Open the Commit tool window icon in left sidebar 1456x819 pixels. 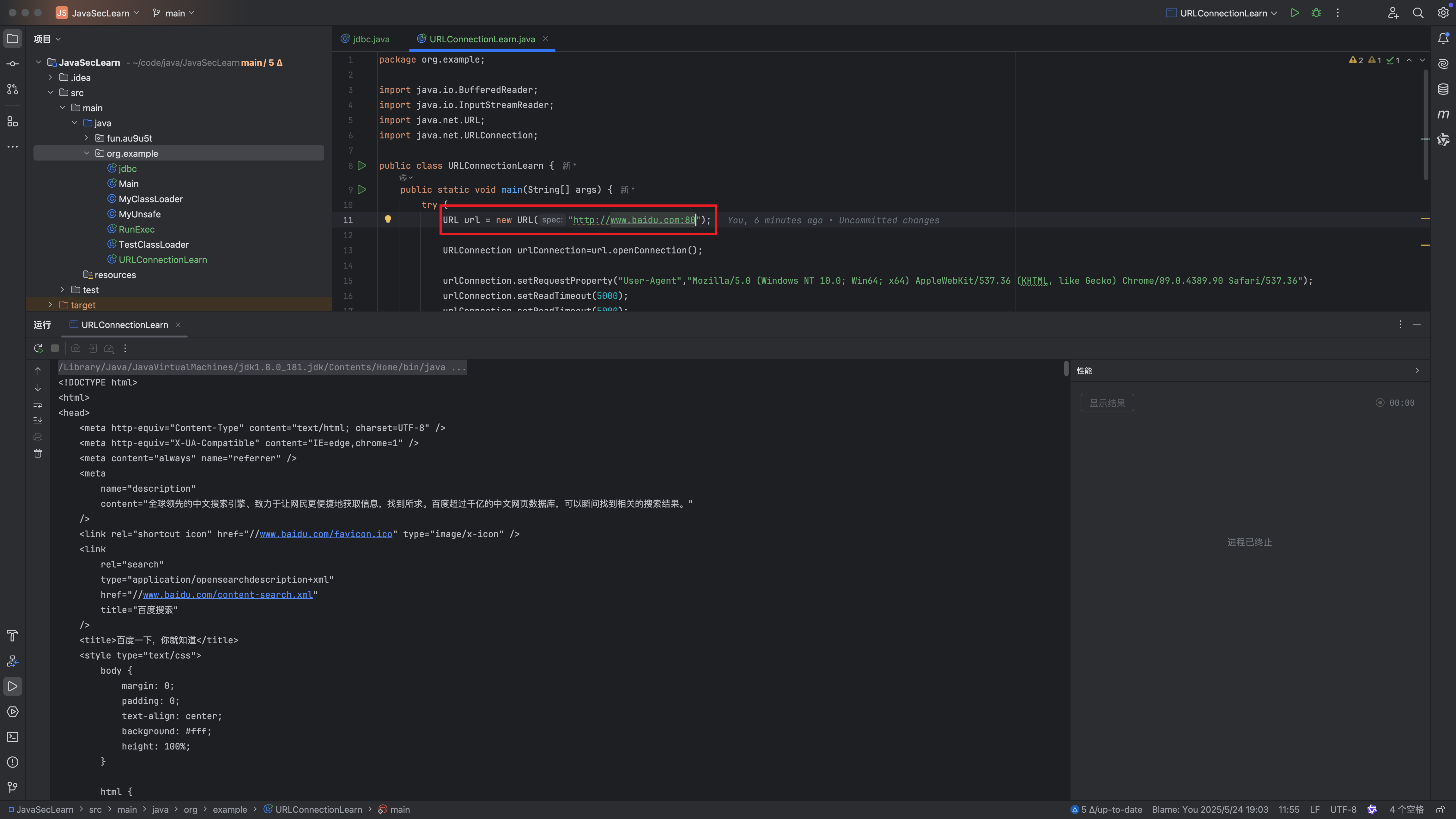(x=12, y=64)
